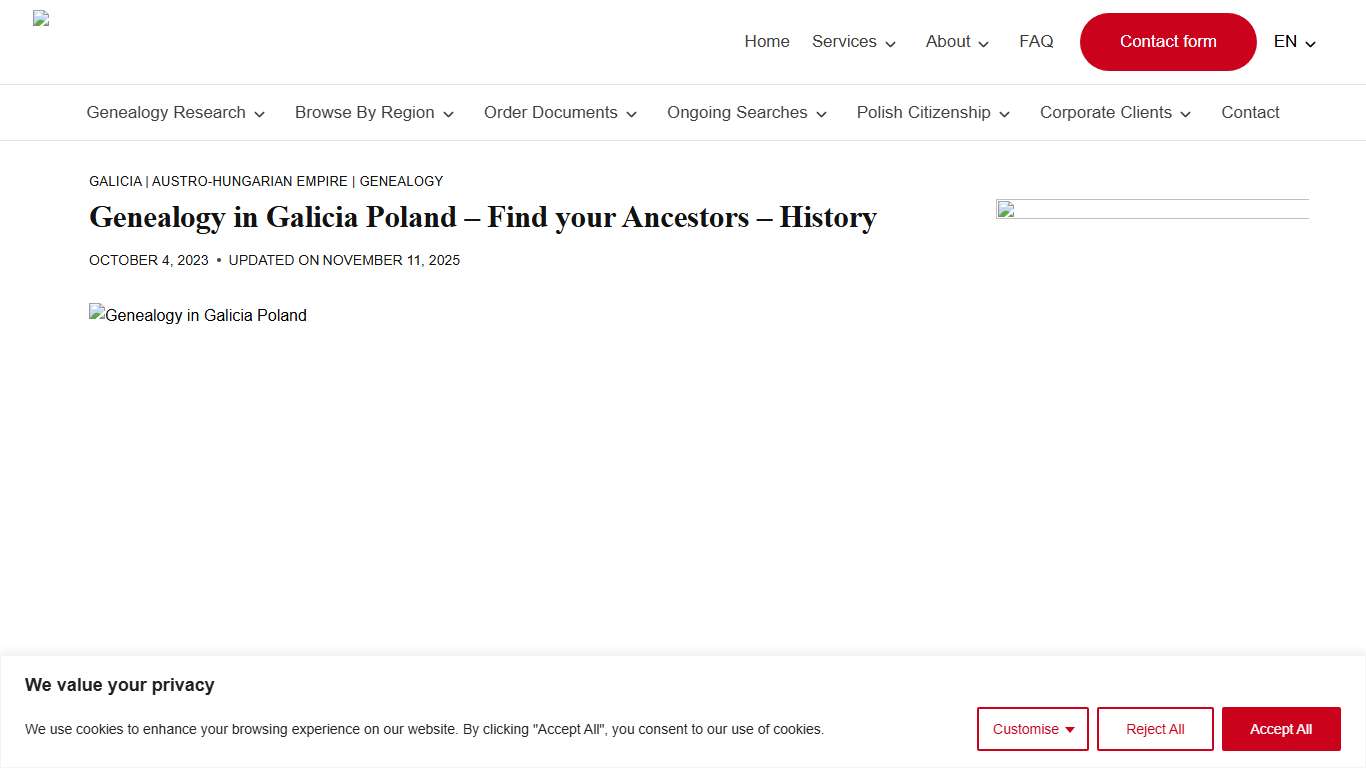Open the Customise cookie options
This screenshot has height=768, width=1366.
click(1032, 729)
